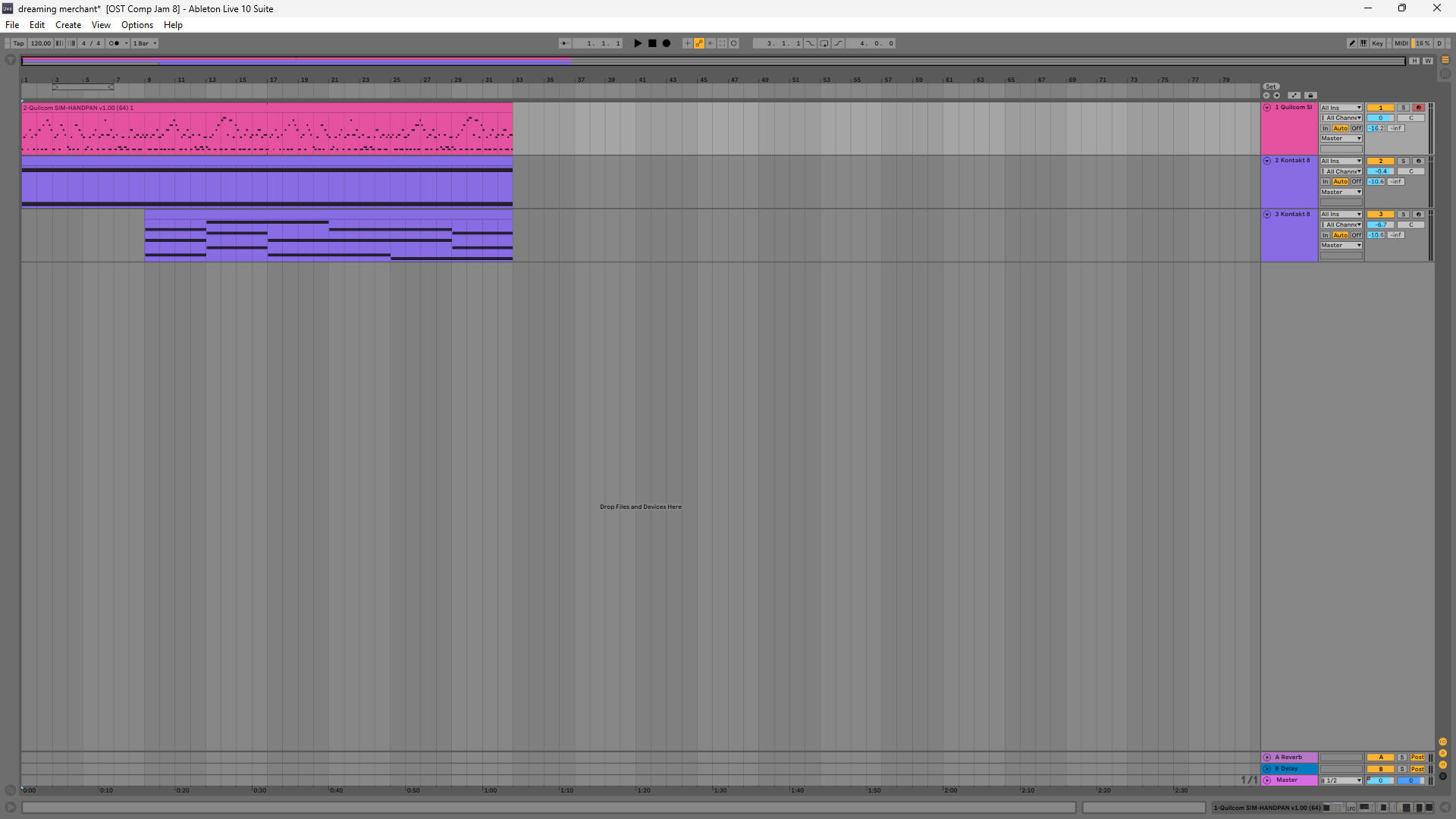Image resolution: width=1456 pixels, height=819 pixels.
Task: Enable the Draw Mode pencil
Action: pos(1351,43)
